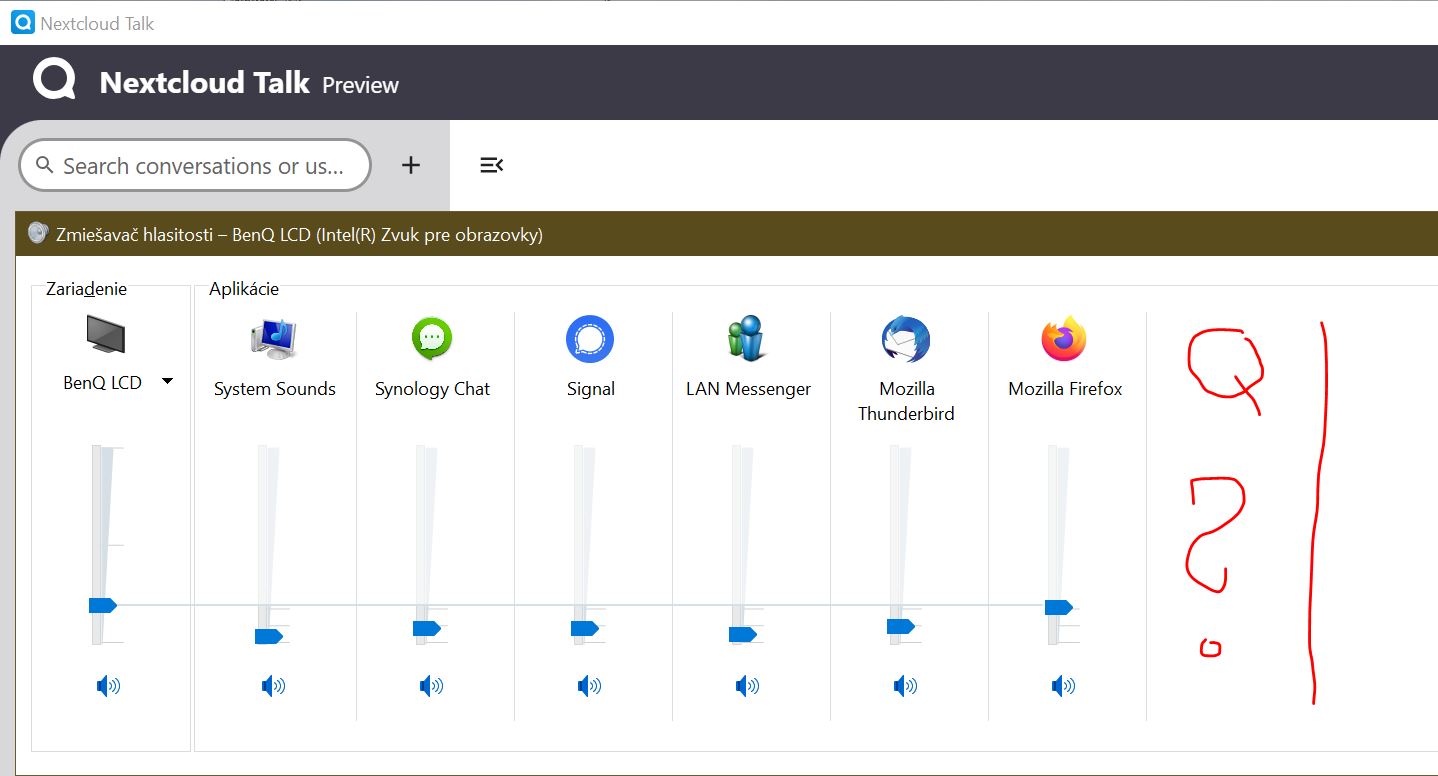Mute Mozilla Firefox audio
The width and height of the screenshot is (1438, 776).
tap(1064, 686)
